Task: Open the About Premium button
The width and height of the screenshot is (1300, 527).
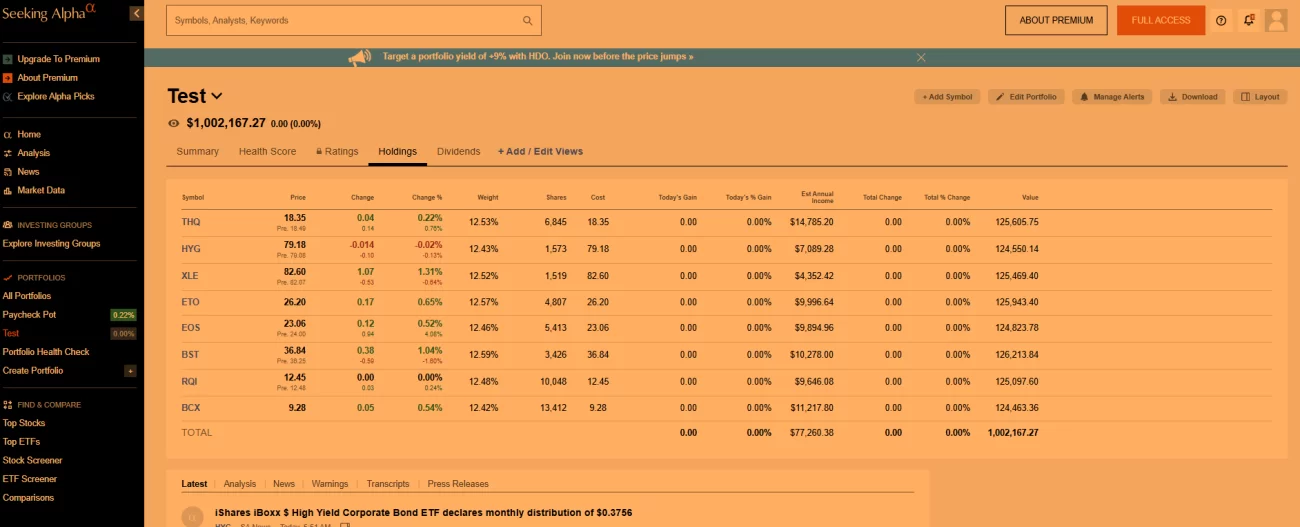Action: point(1056,20)
